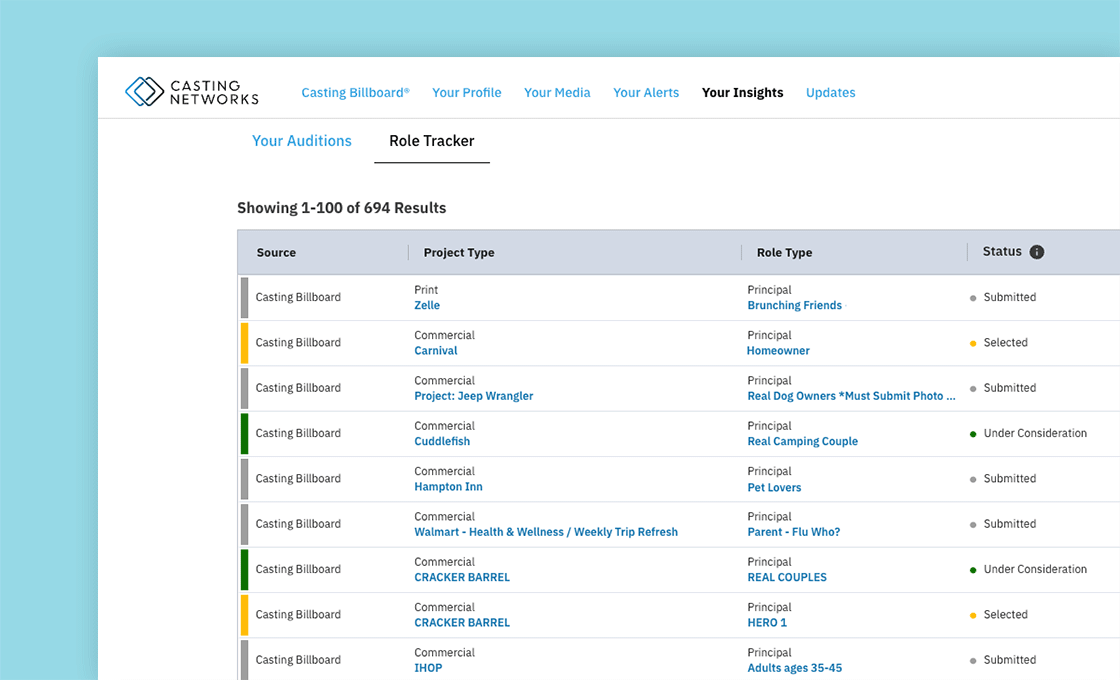Select Your Insights in navigation
Viewport: 1120px width, 680px height.
(742, 93)
